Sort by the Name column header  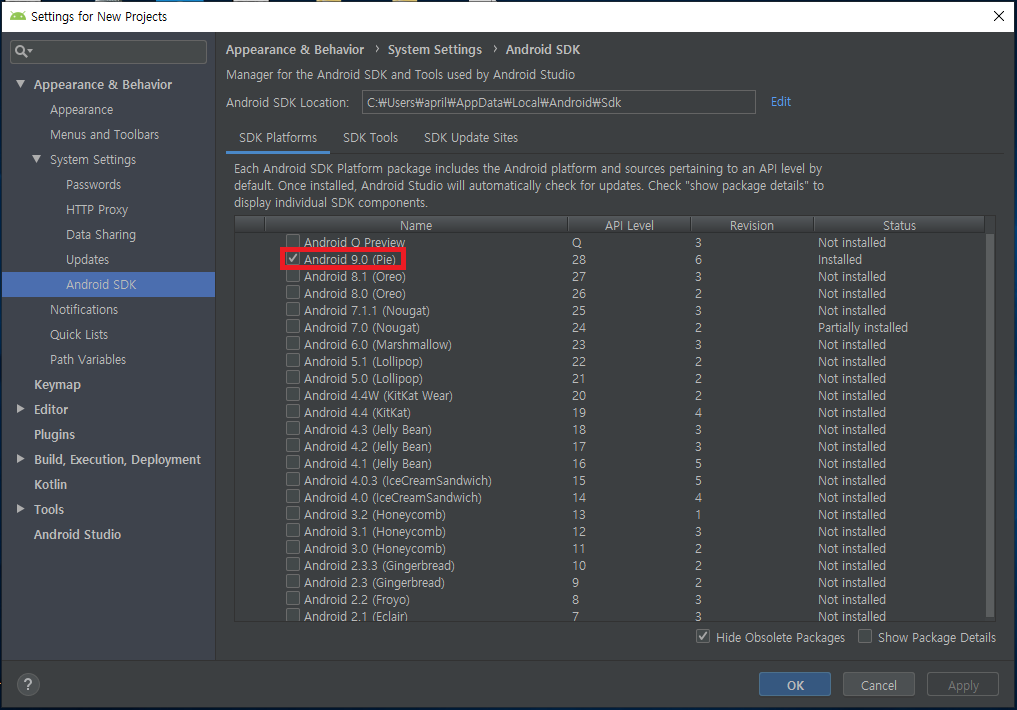(416, 225)
